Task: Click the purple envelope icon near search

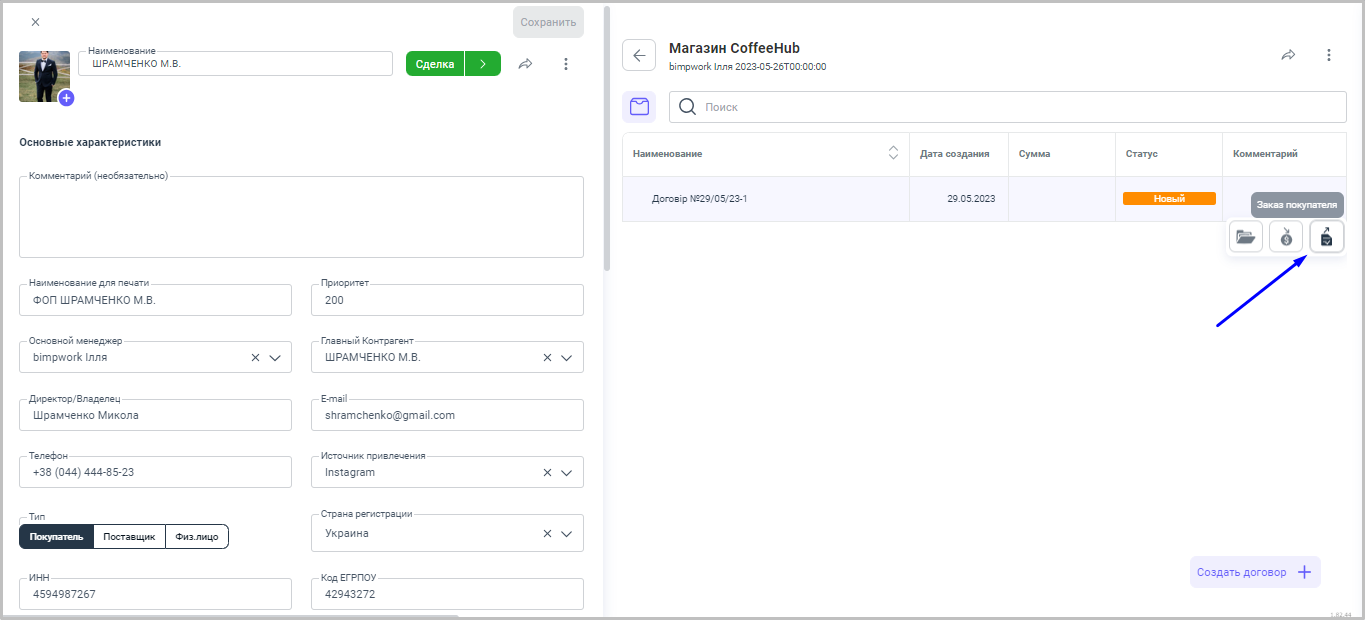Action: coord(639,107)
